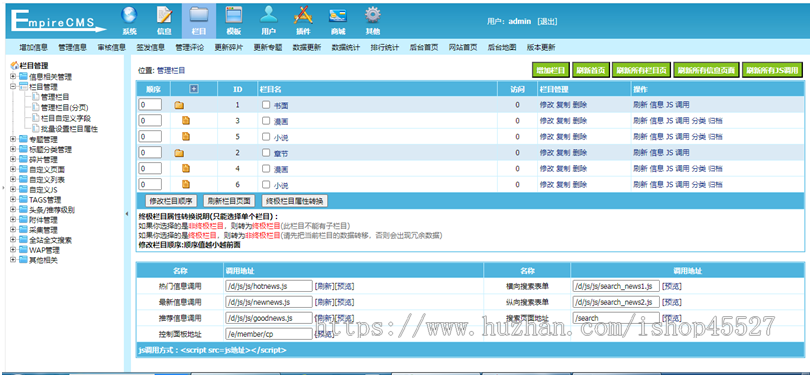
Task: Tick the checkbox for column ID 5
Action: pyautogui.click(x=266, y=137)
